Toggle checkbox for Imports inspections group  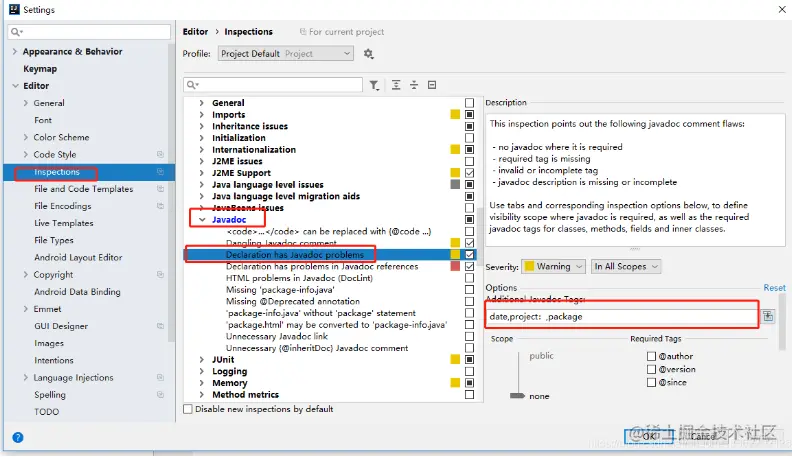click(469, 115)
